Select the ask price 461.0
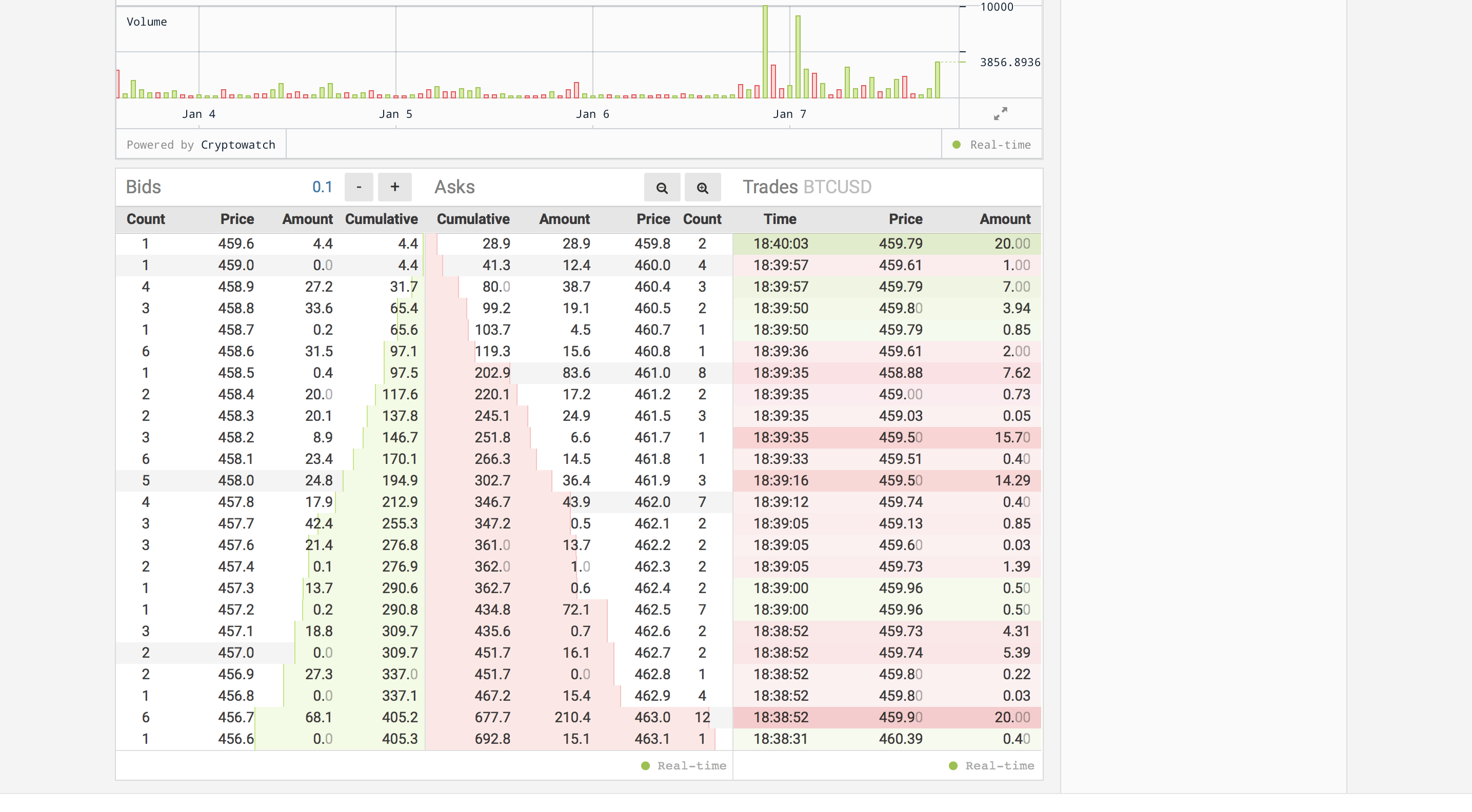 [652, 373]
